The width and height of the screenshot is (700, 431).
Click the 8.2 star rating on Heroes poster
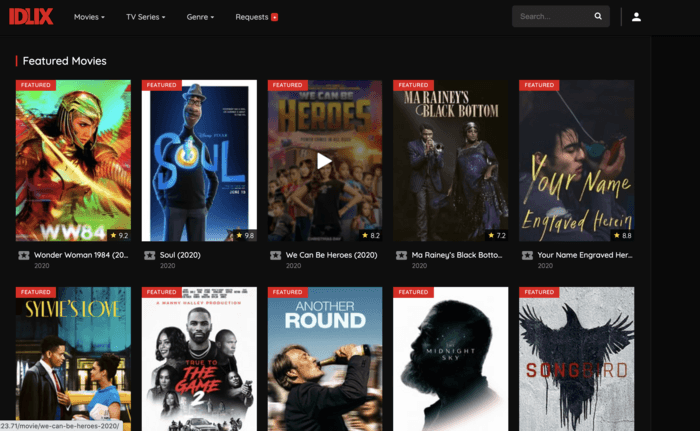click(371, 235)
